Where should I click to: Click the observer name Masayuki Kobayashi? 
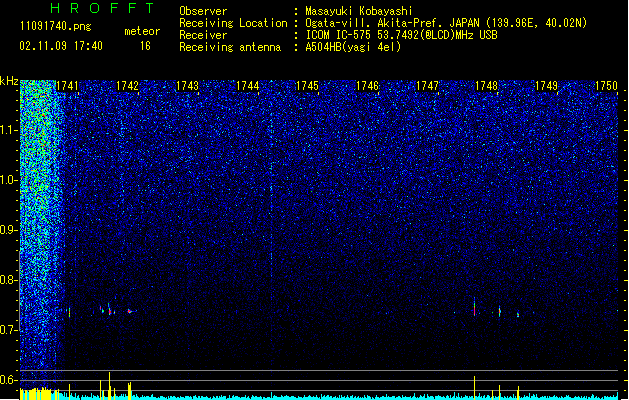tap(359, 11)
